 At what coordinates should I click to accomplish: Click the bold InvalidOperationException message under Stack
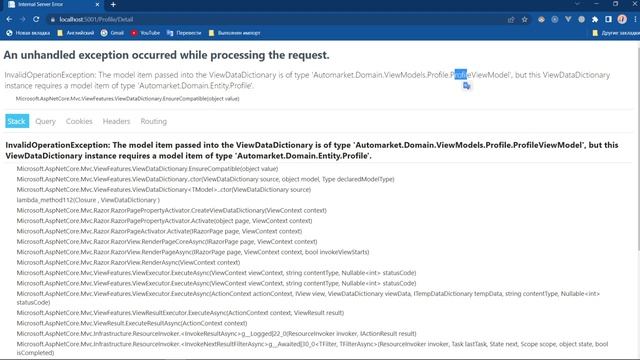(x=312, y=150)
